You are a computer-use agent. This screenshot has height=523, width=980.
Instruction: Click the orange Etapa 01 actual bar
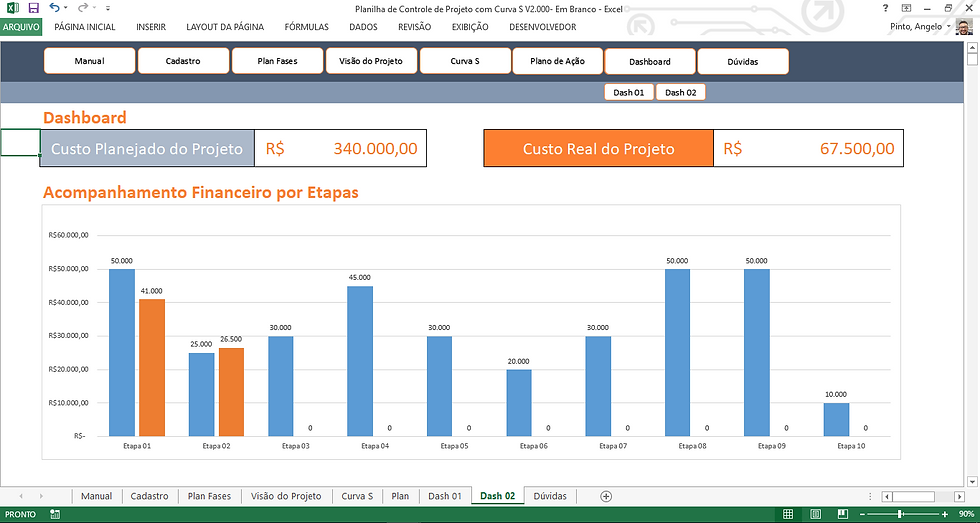(152, 367)
